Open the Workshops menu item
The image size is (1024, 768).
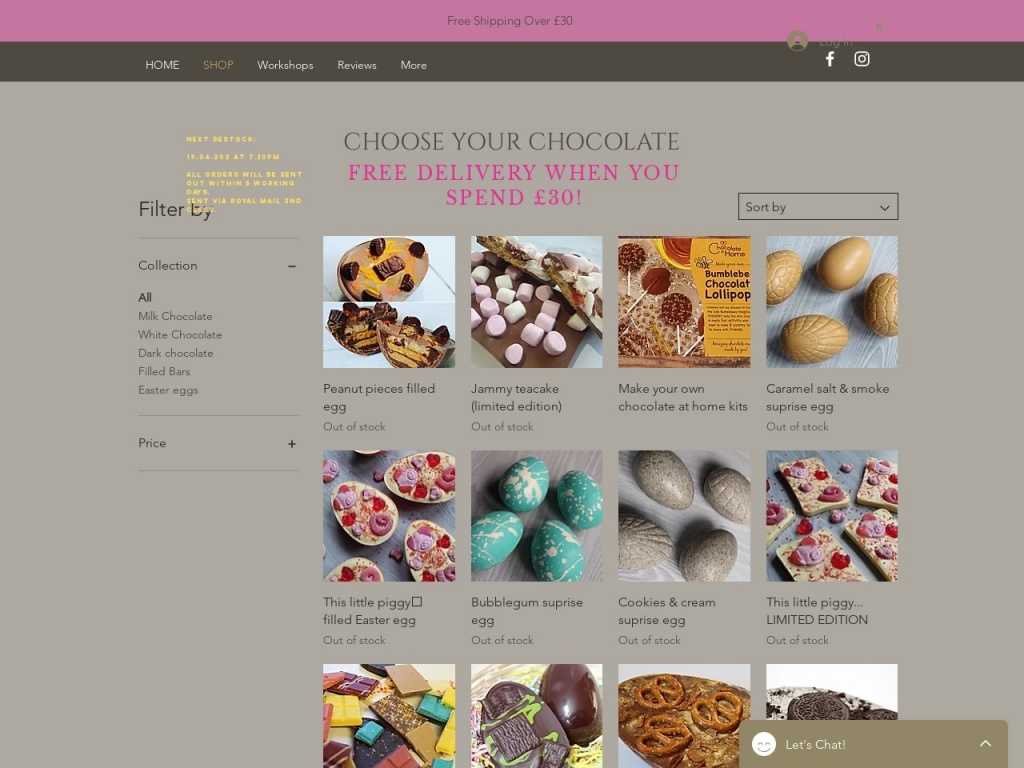coord(285,65)
